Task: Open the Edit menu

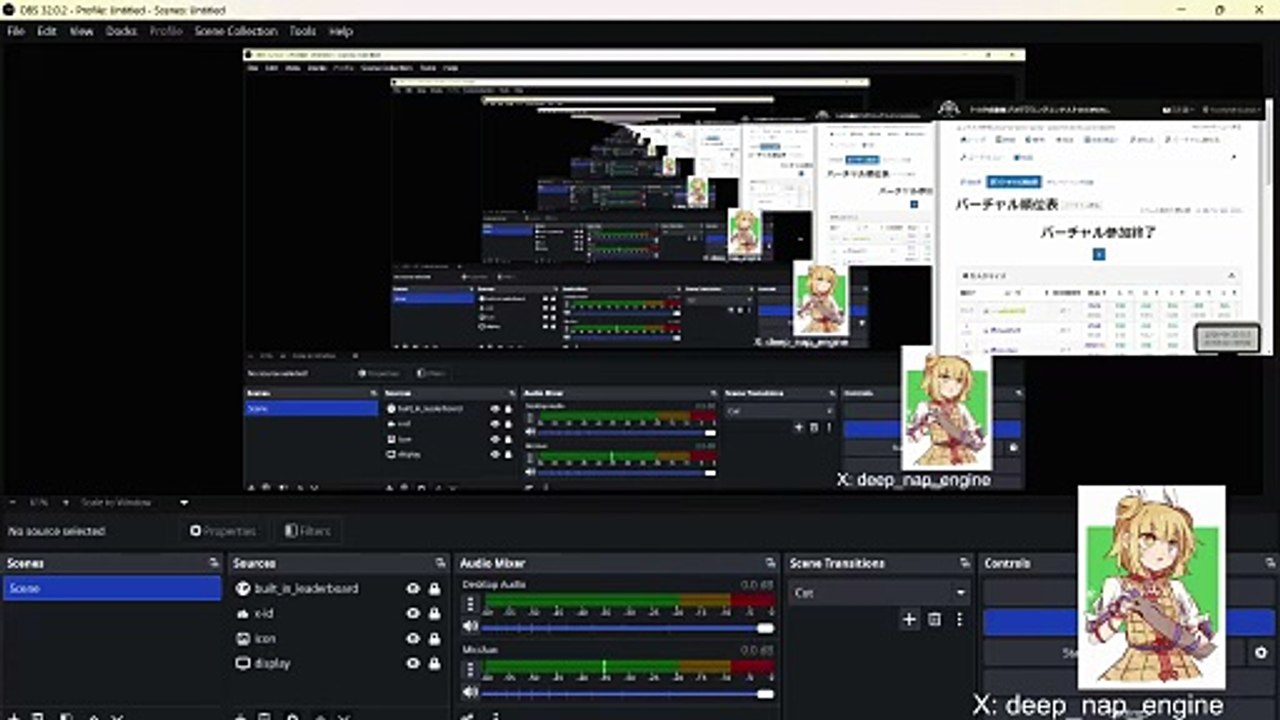Action: [x=47, y=31]
